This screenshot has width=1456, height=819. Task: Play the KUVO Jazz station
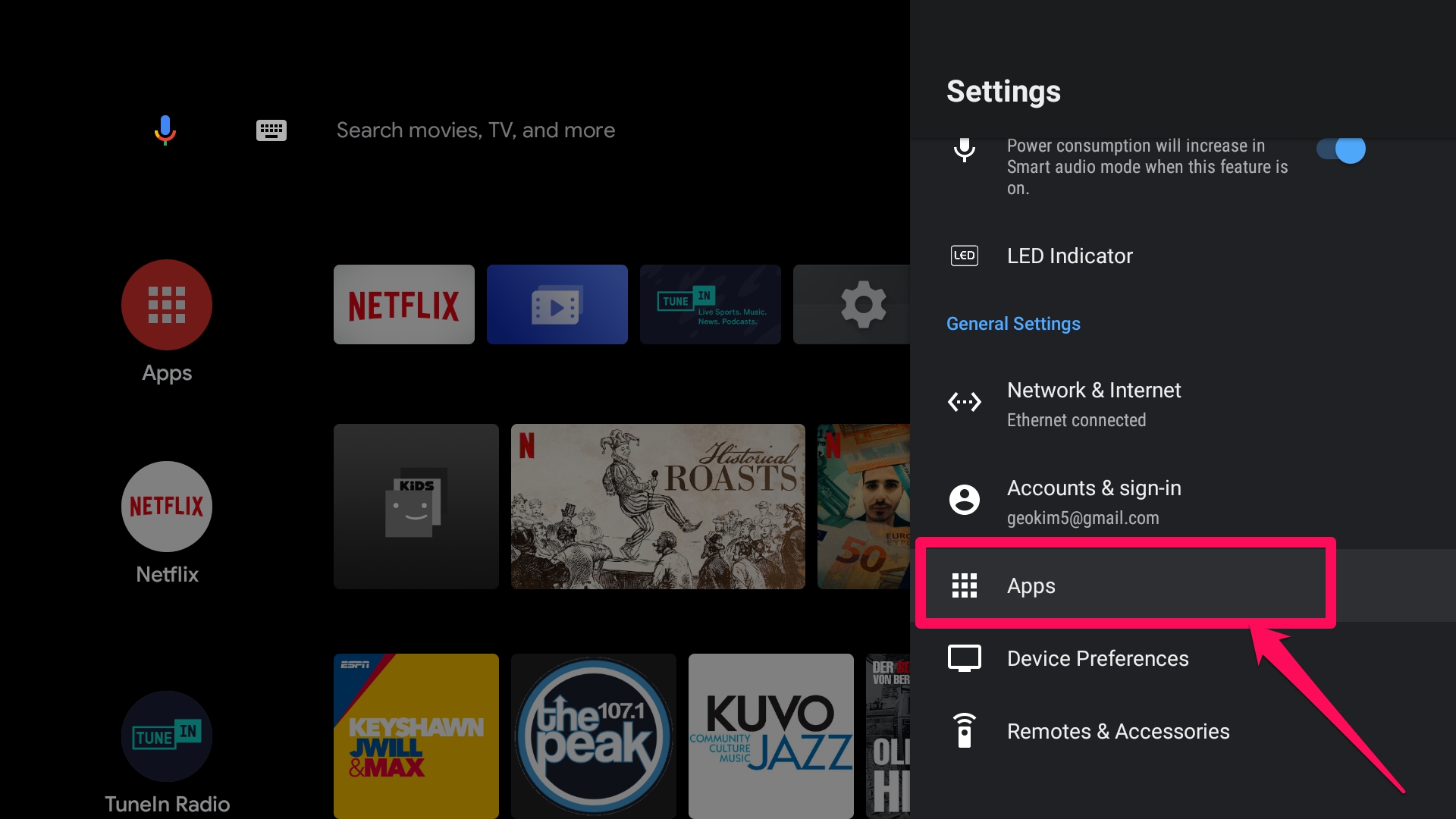tap(771, 736)
